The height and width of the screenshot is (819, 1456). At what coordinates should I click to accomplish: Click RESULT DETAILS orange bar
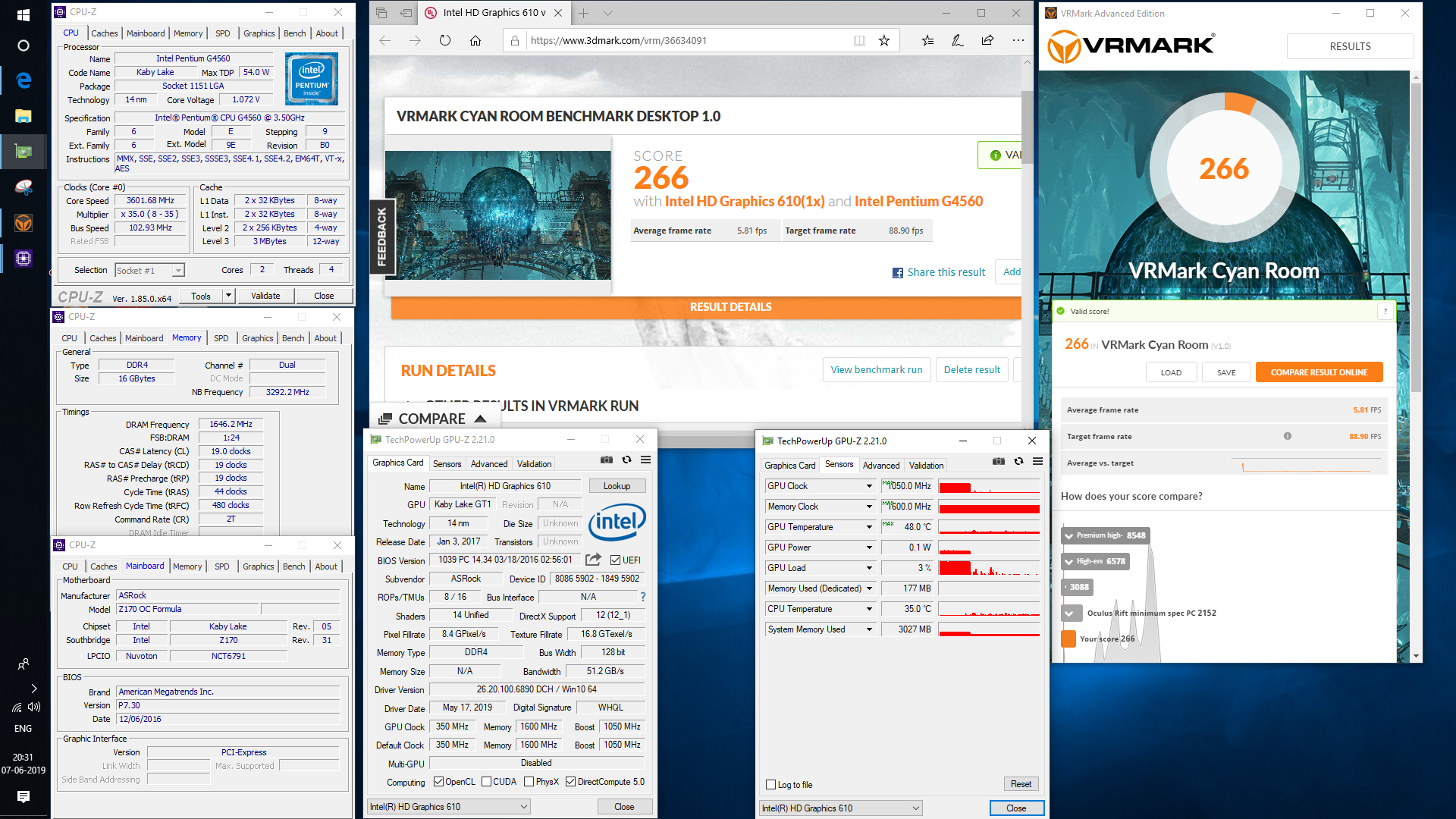706,307
